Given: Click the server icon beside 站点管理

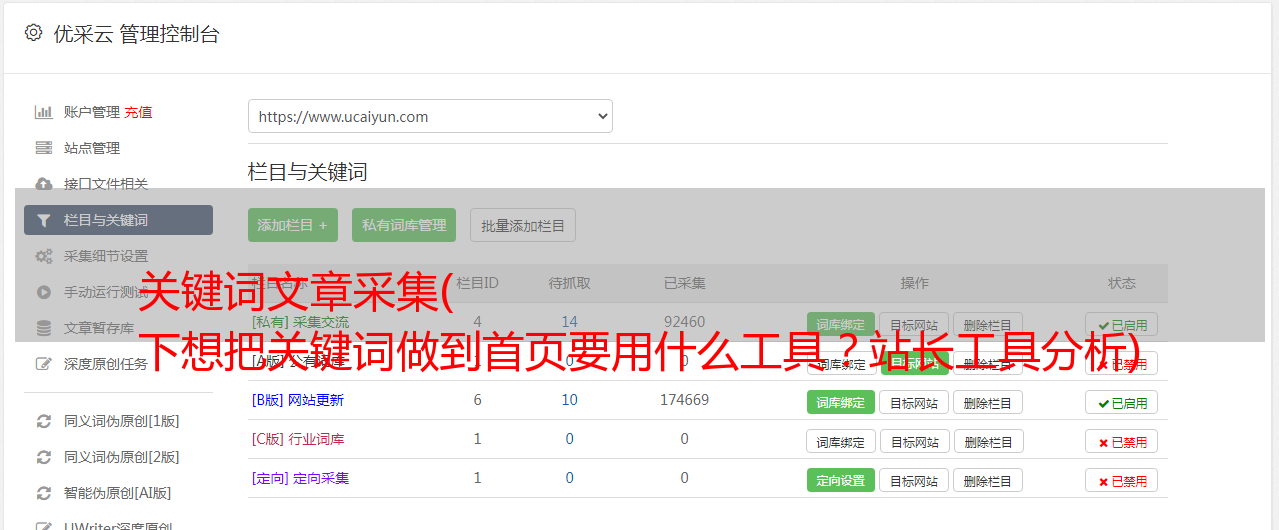Looking at the screenshot, I should (x=43, y=148).
